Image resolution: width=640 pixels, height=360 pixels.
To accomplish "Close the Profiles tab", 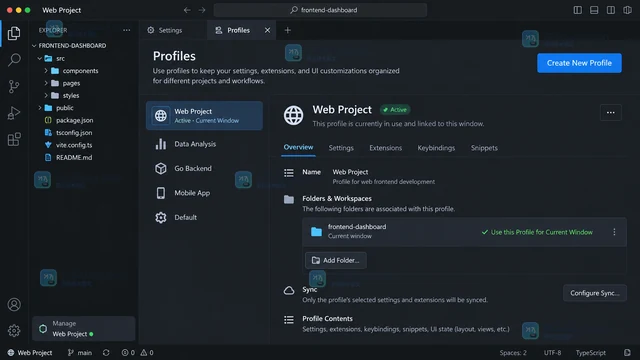I will click(x=267, y=30).
